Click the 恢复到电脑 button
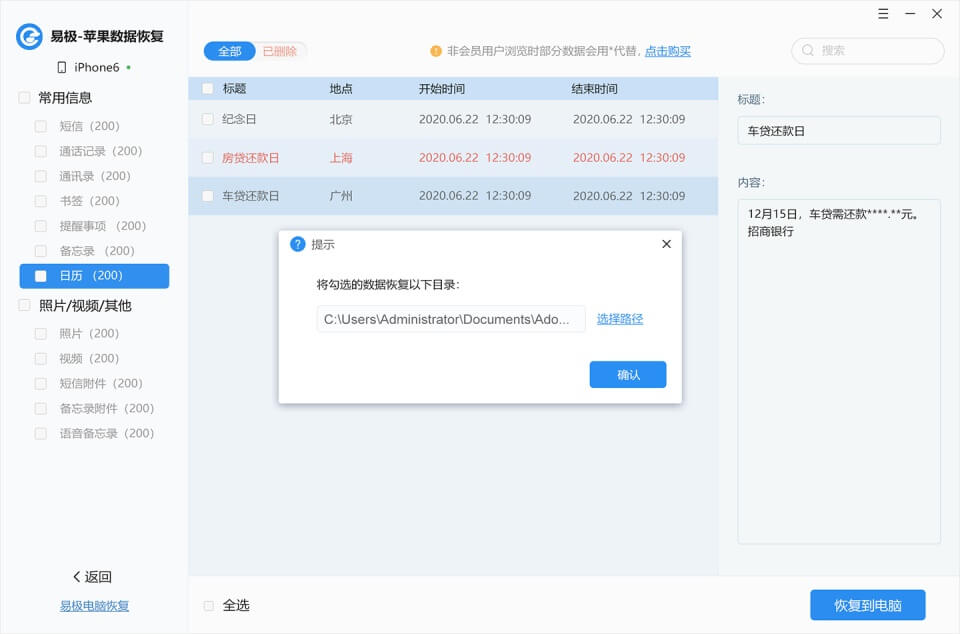The width and height of the screenshot is (960, 634). pos(868,605)
